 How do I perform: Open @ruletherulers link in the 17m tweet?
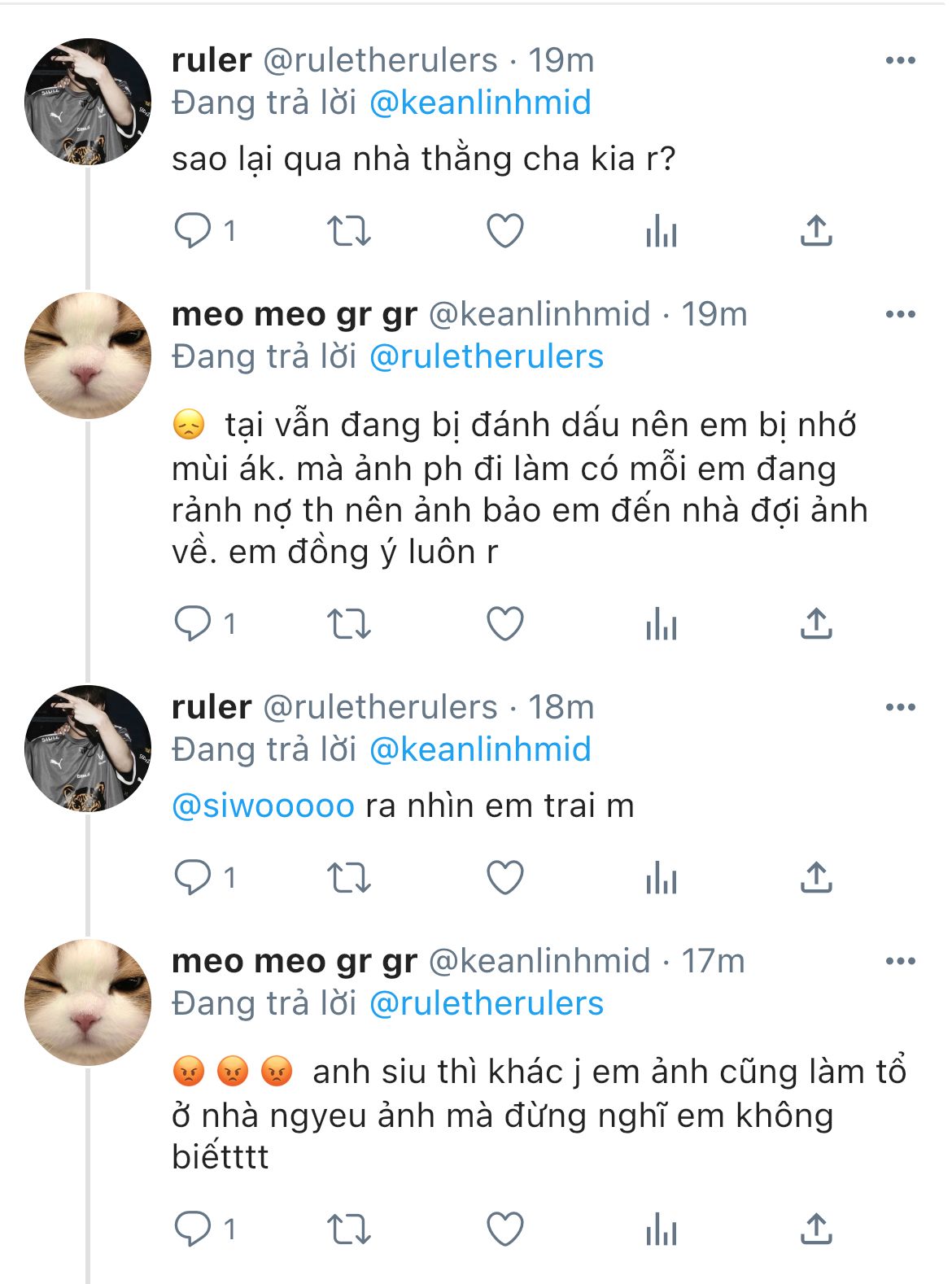pyautogui.click(x=487, y=1004)
